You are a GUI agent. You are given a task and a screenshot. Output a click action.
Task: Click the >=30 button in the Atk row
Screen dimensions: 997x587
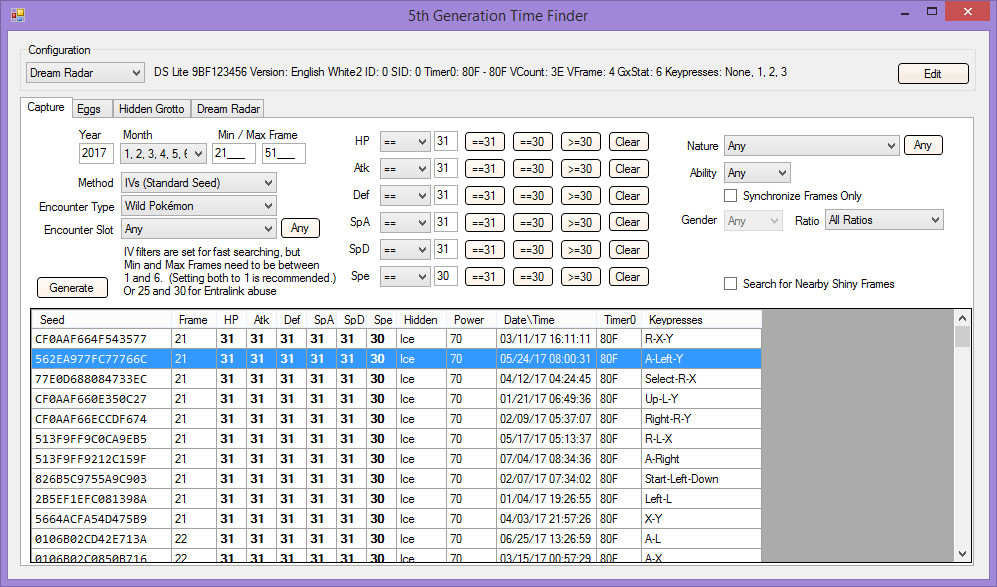click(581, 169)
